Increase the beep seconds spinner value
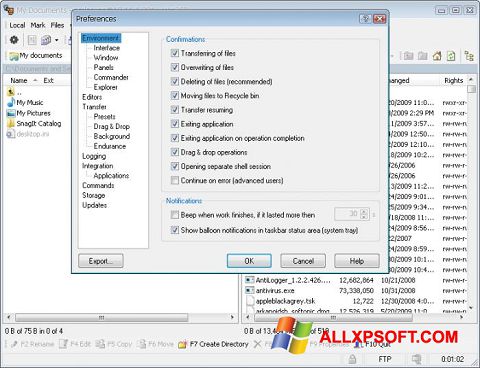The image size is (480, 368). 364,211
